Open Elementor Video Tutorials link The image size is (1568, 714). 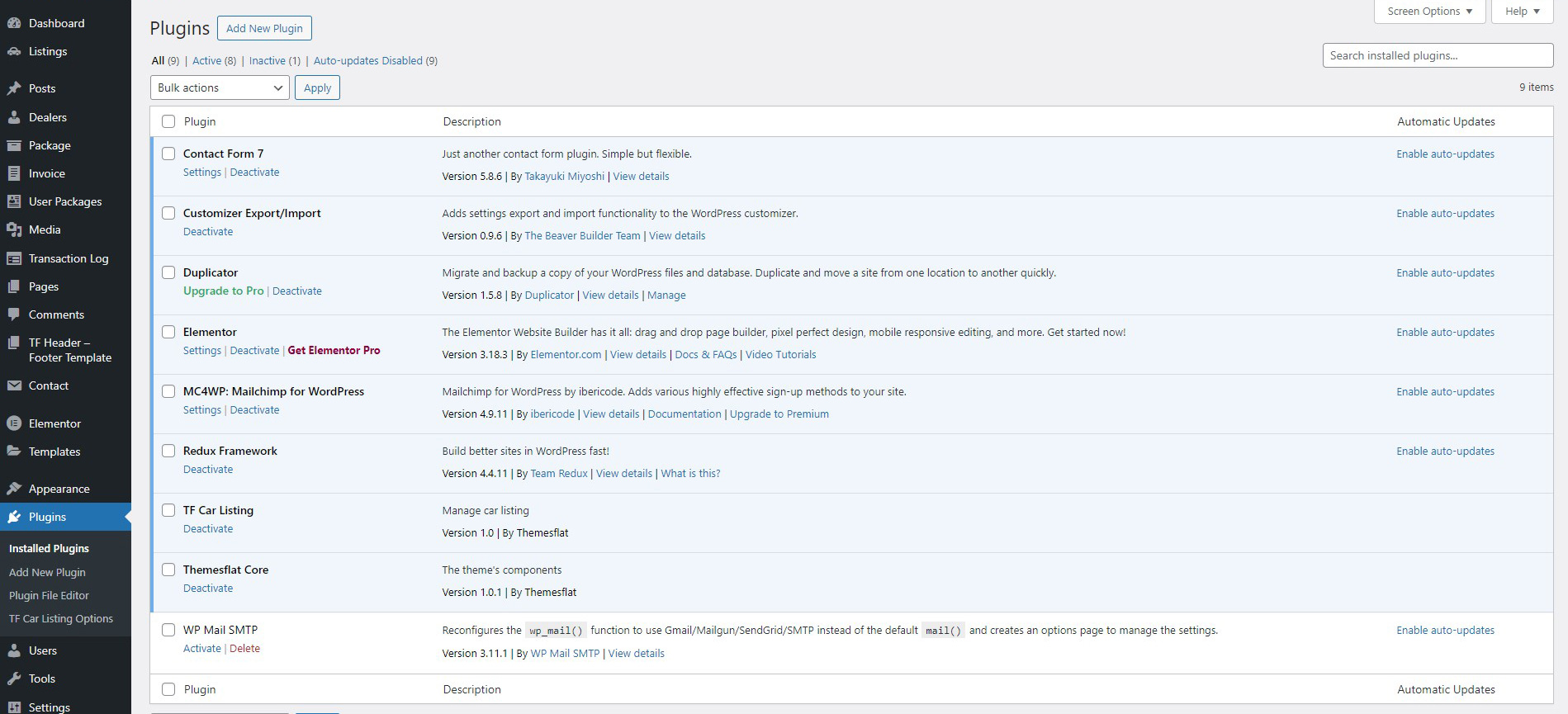pyautogui.click(x=780, y=355)
